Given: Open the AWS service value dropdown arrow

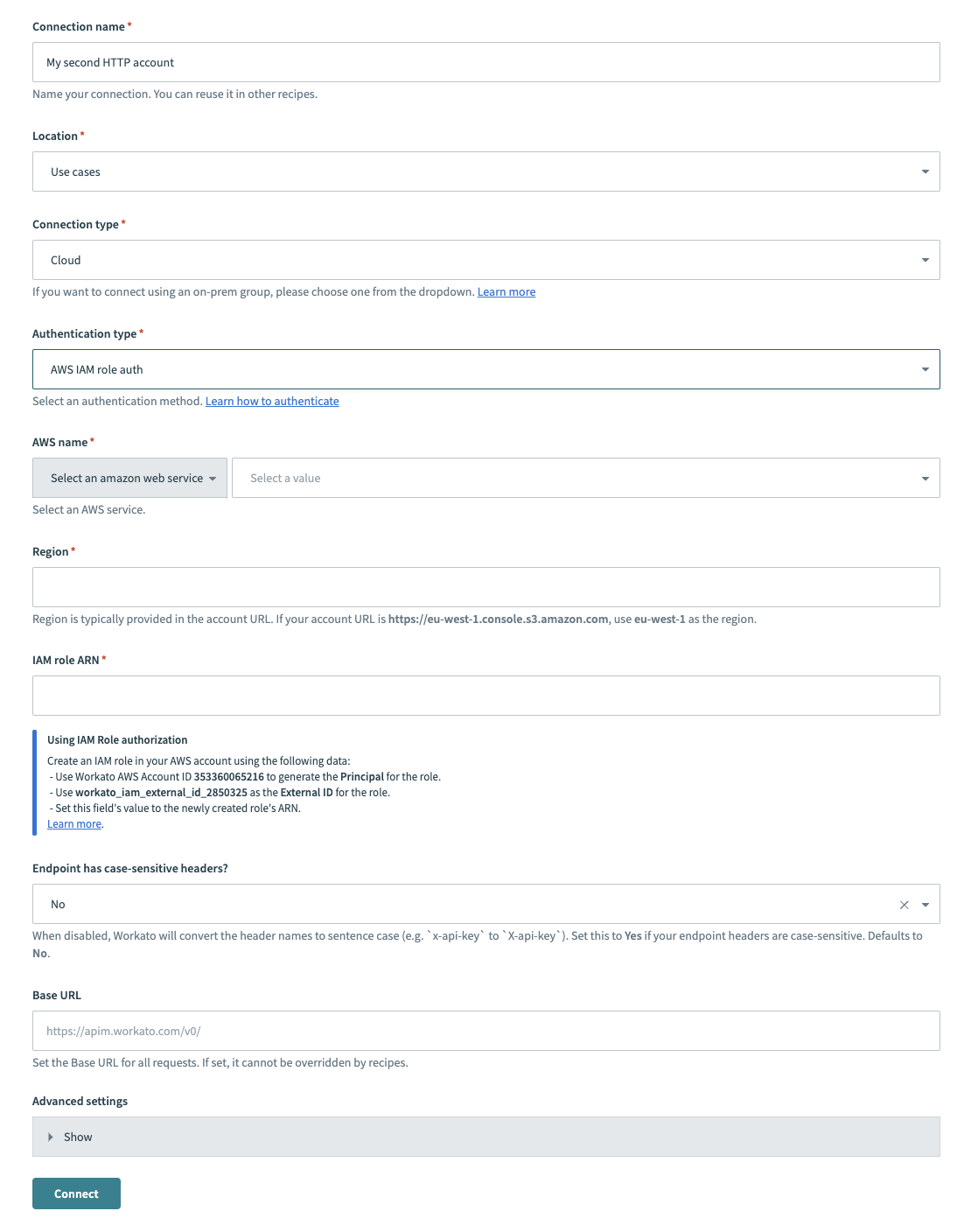Looking at the screenshot, I should (x=925, y=478).
